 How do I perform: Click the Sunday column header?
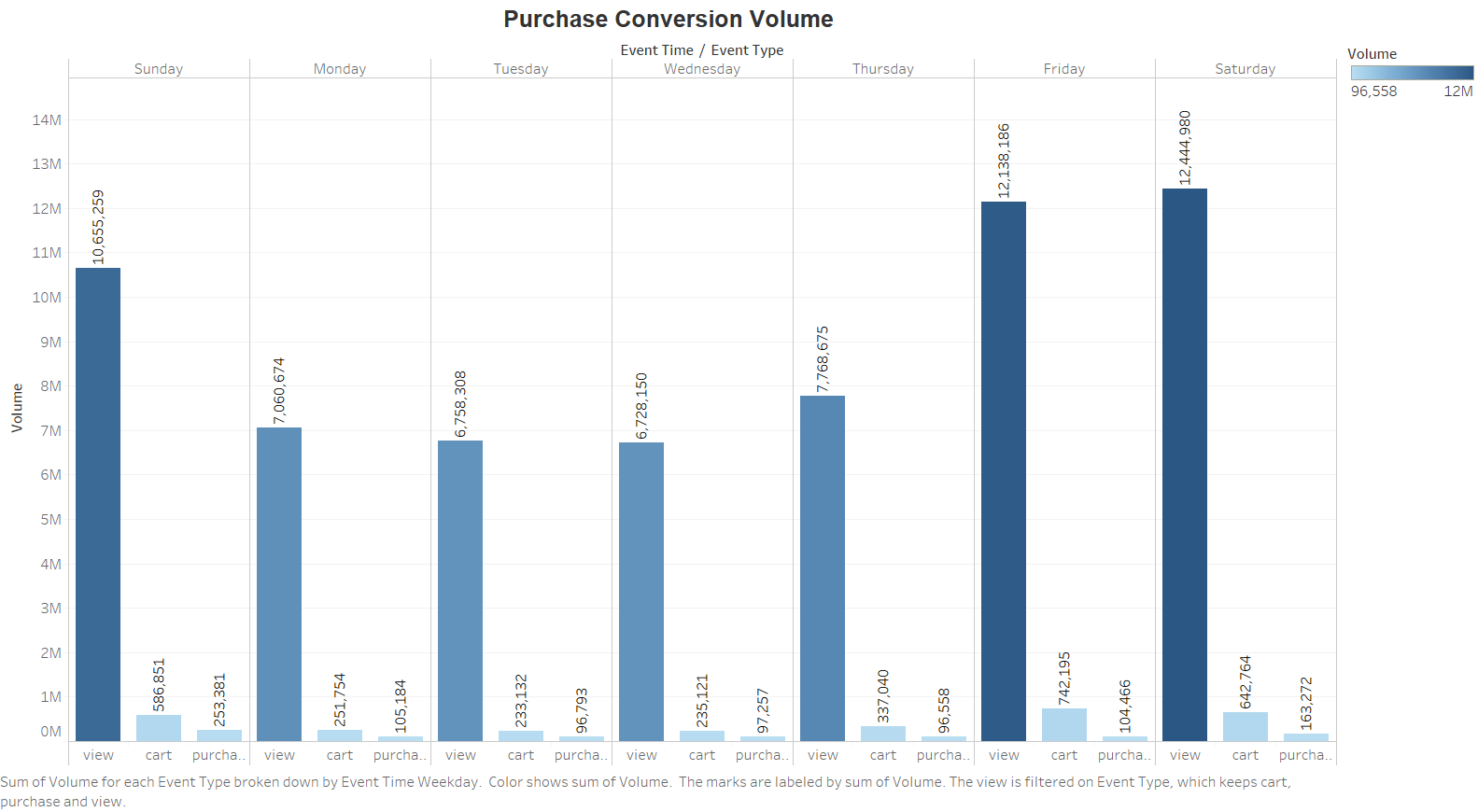(159, 69)
